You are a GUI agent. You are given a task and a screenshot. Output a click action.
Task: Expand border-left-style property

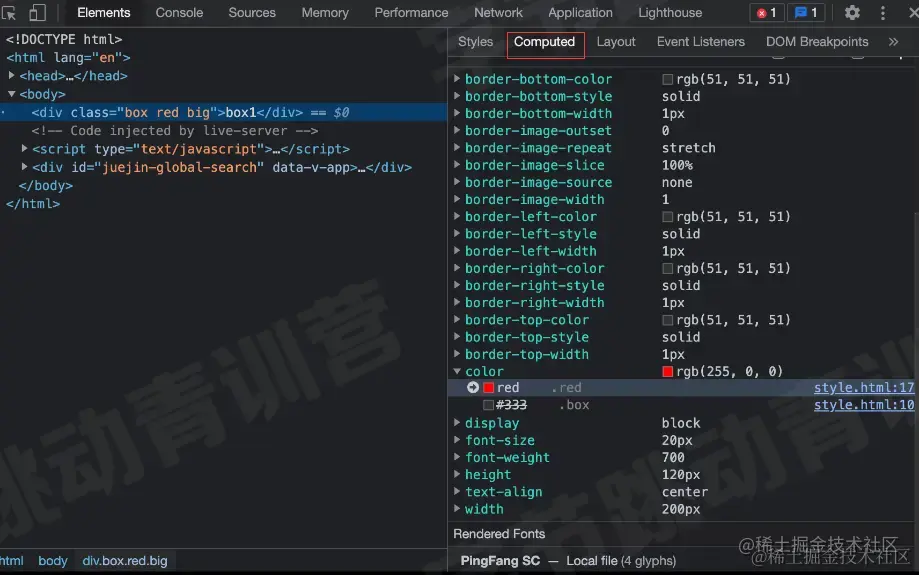[x=457, y=233]
